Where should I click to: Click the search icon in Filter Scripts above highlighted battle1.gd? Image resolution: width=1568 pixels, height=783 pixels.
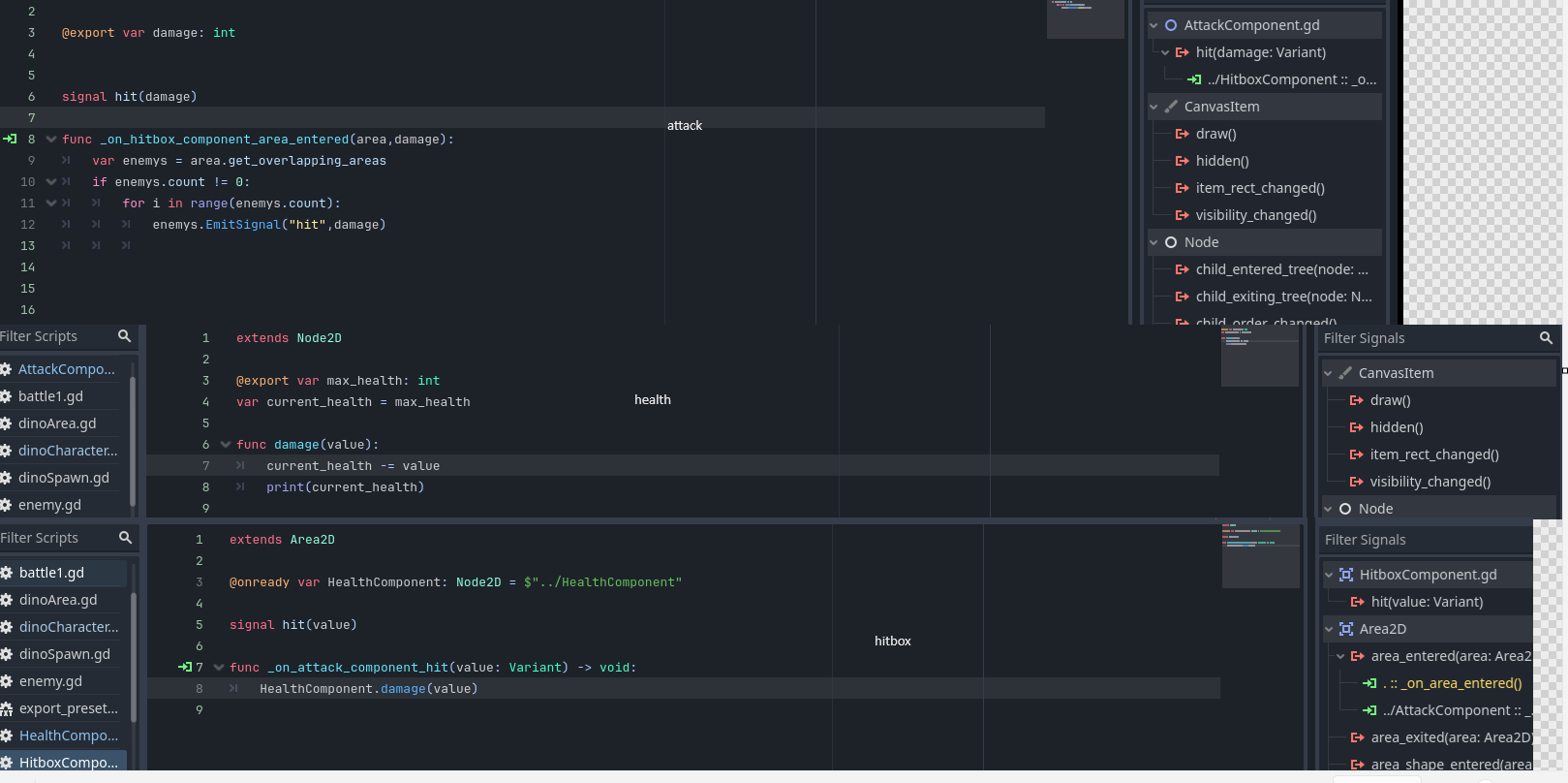point(125,538)
